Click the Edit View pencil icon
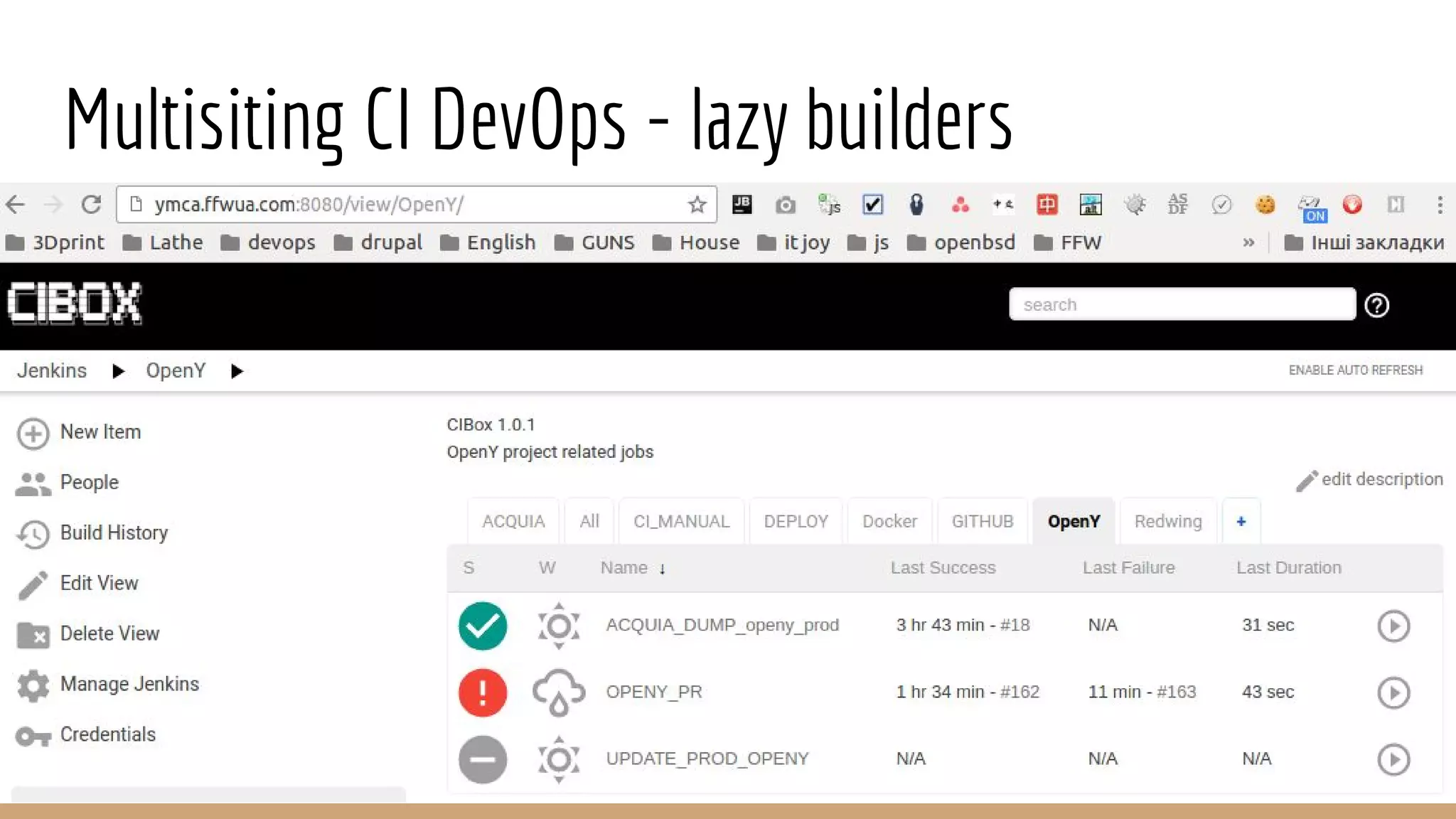Viewport: 1456px width, 819px height. pyautogui.click(x=33, y=585)
